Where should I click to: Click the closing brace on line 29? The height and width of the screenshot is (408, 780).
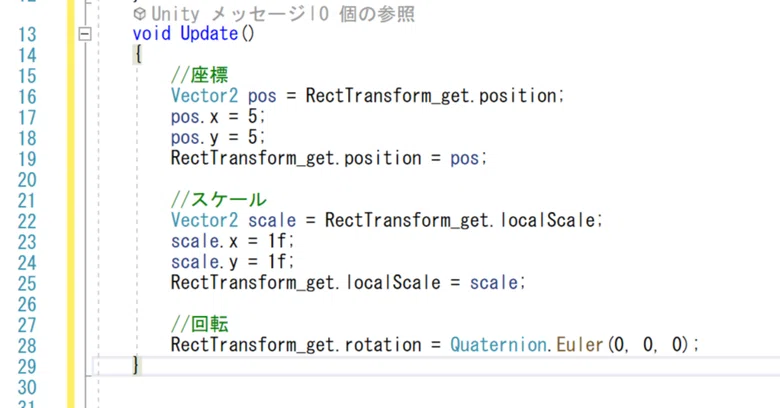136,366
